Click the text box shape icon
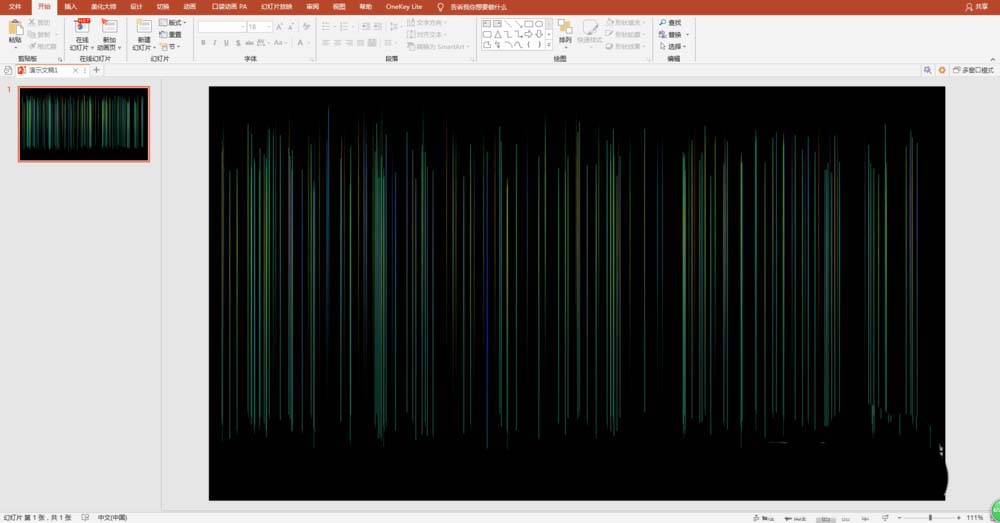The image size is (1000, 523). (487, 24)
